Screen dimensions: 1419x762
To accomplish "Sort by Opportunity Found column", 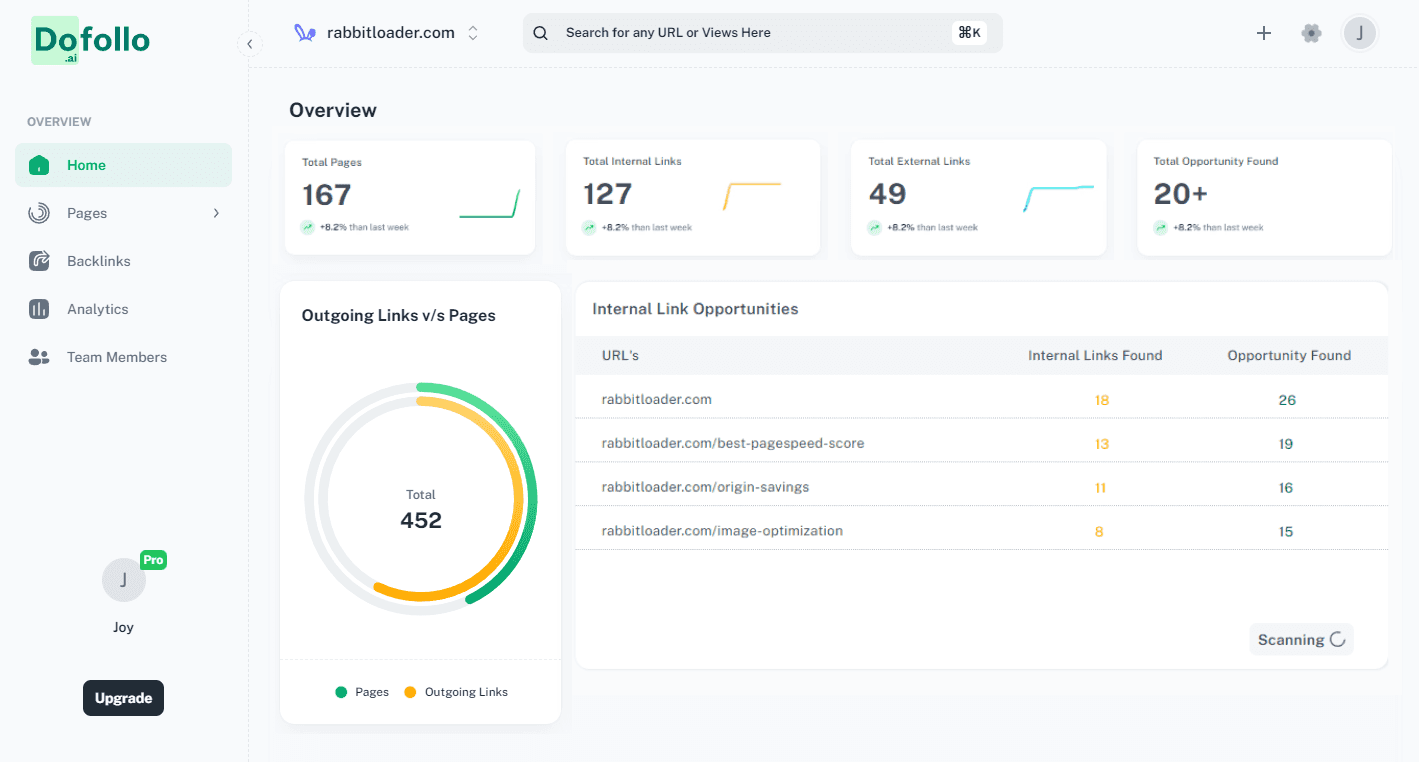I will pos(1289,355).
